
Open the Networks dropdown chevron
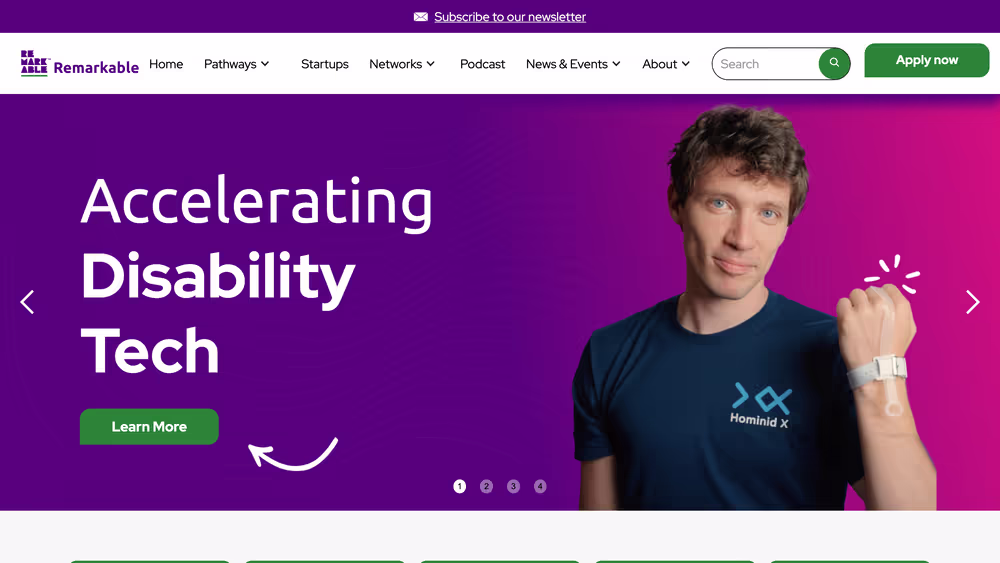click(x=430, y=64)
